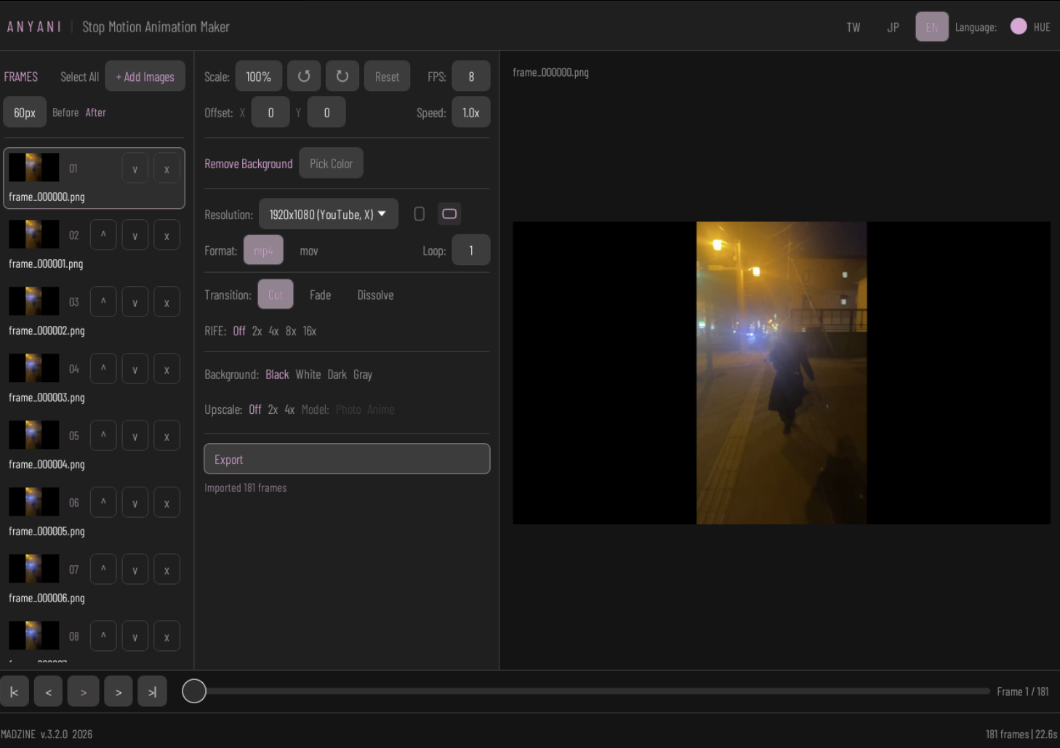Step forward one frame using next arrow
The height and width of the screenshot is (748, 1060).
point(118,691)
